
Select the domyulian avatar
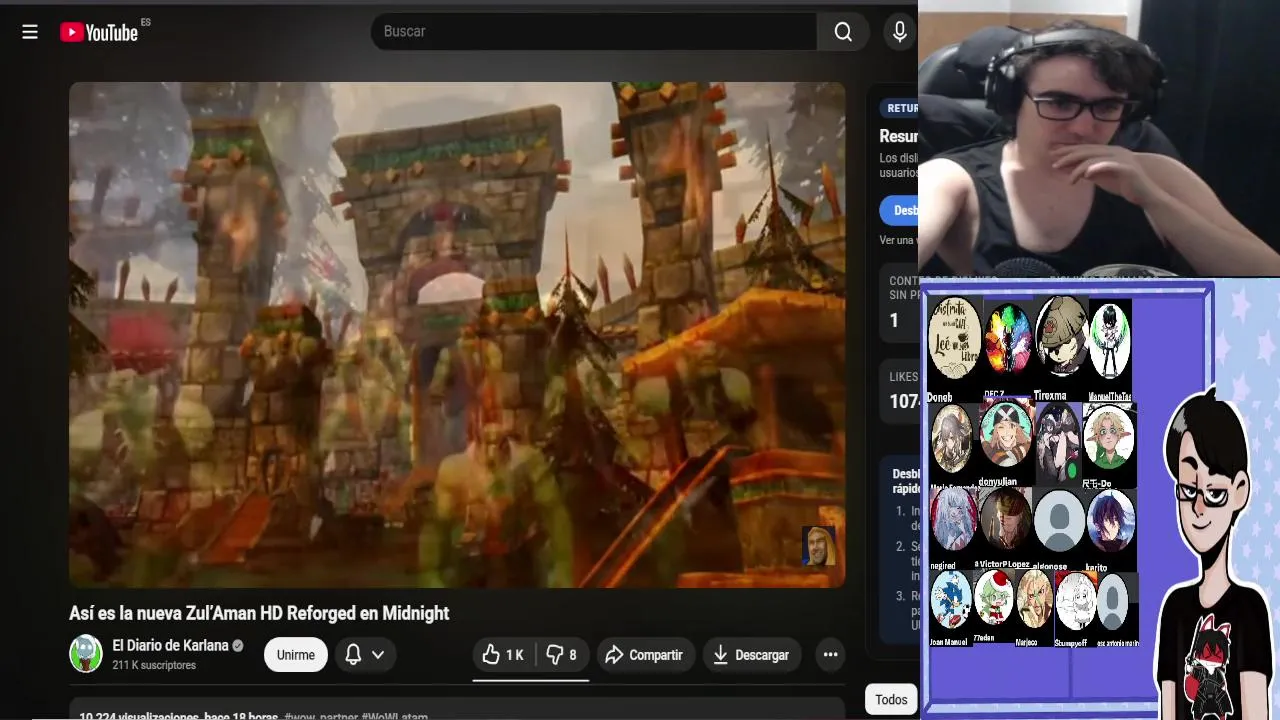[x=1005, y=435]
